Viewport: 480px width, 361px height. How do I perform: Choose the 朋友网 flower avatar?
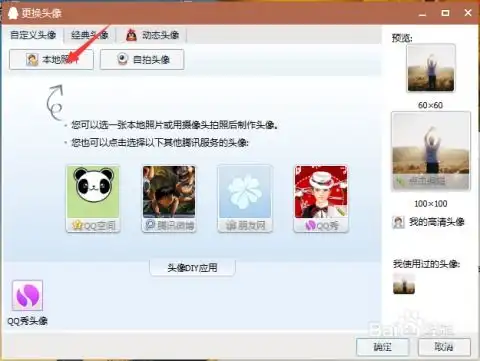(245, 199)
